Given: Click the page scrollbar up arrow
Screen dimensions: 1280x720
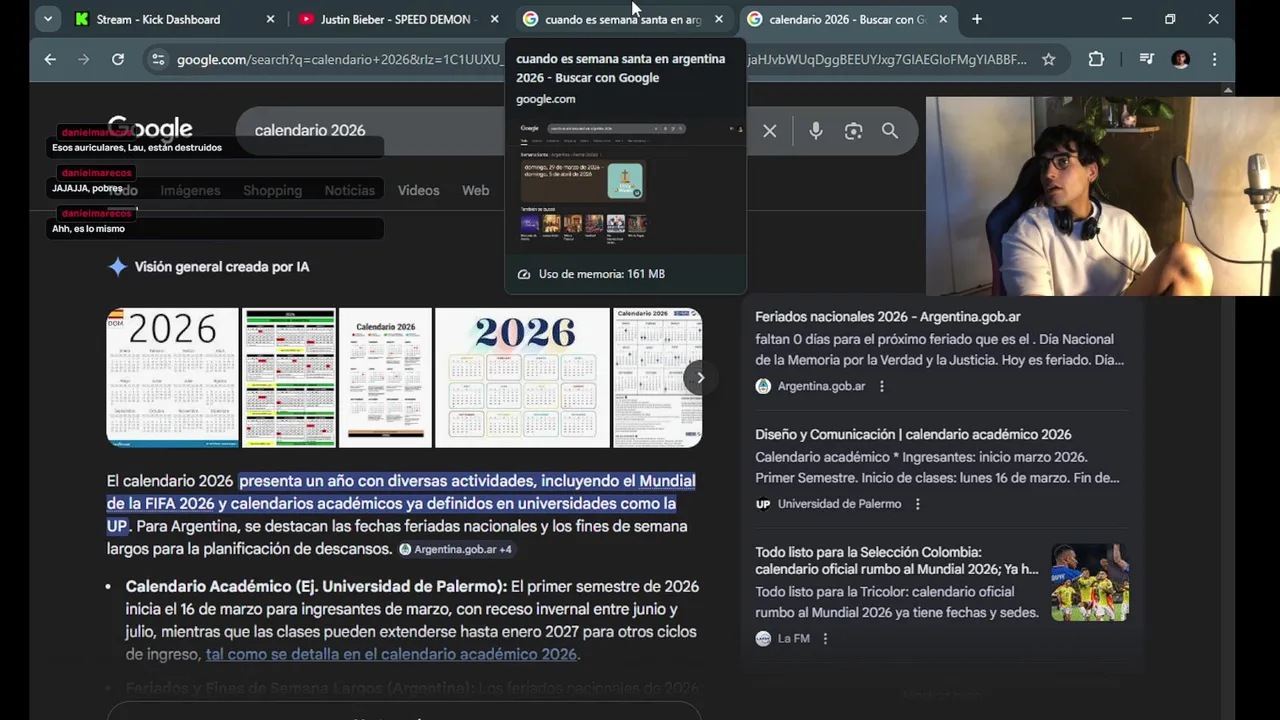Looking at the screenshot, I should coord(1228,90).
